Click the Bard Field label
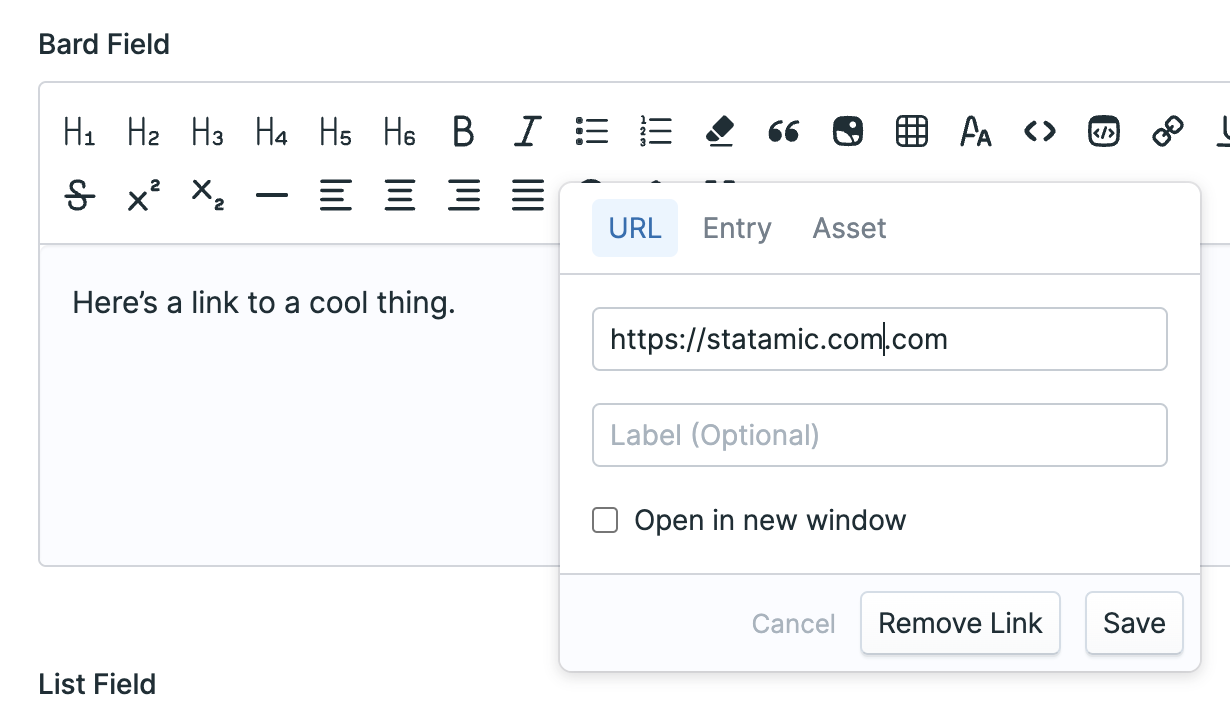Image resolution: width=1230 pixels, height=718 pixels. click(x=104, y=44)
